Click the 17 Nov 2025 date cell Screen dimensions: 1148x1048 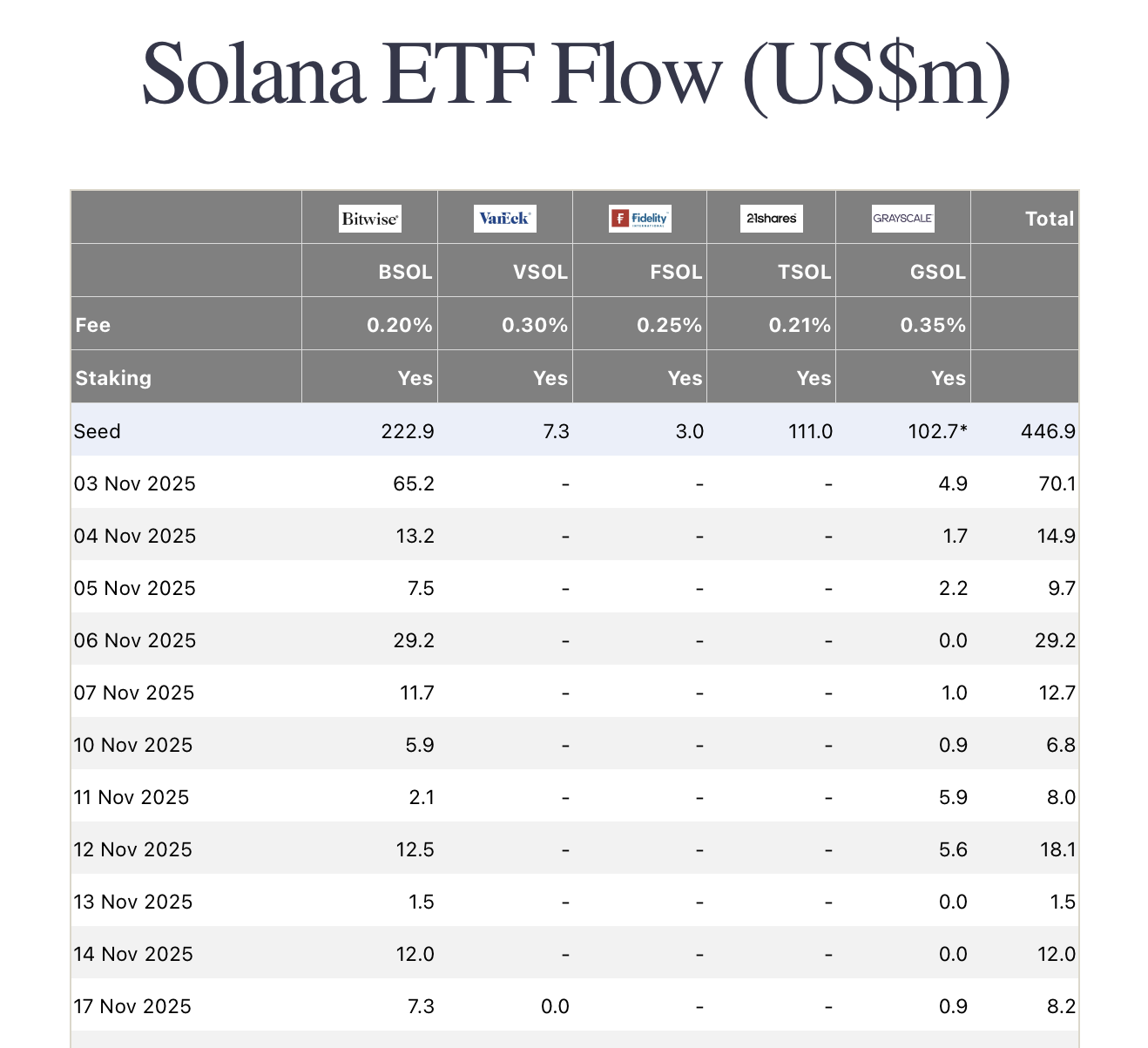click(132, 1006)
